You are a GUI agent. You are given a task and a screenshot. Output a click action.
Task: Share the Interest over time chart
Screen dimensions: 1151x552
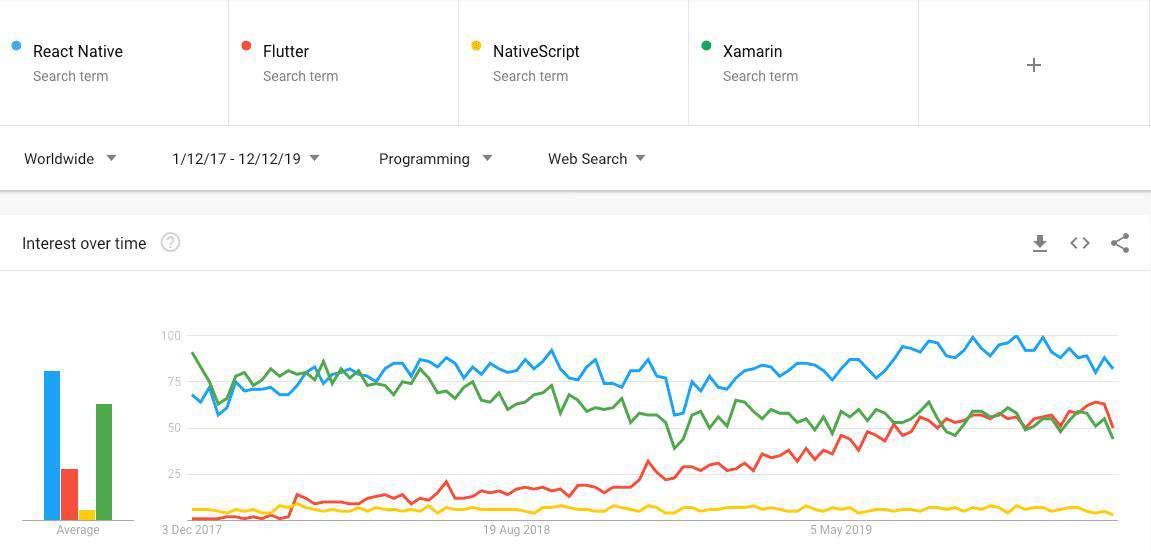[1120, 243]
